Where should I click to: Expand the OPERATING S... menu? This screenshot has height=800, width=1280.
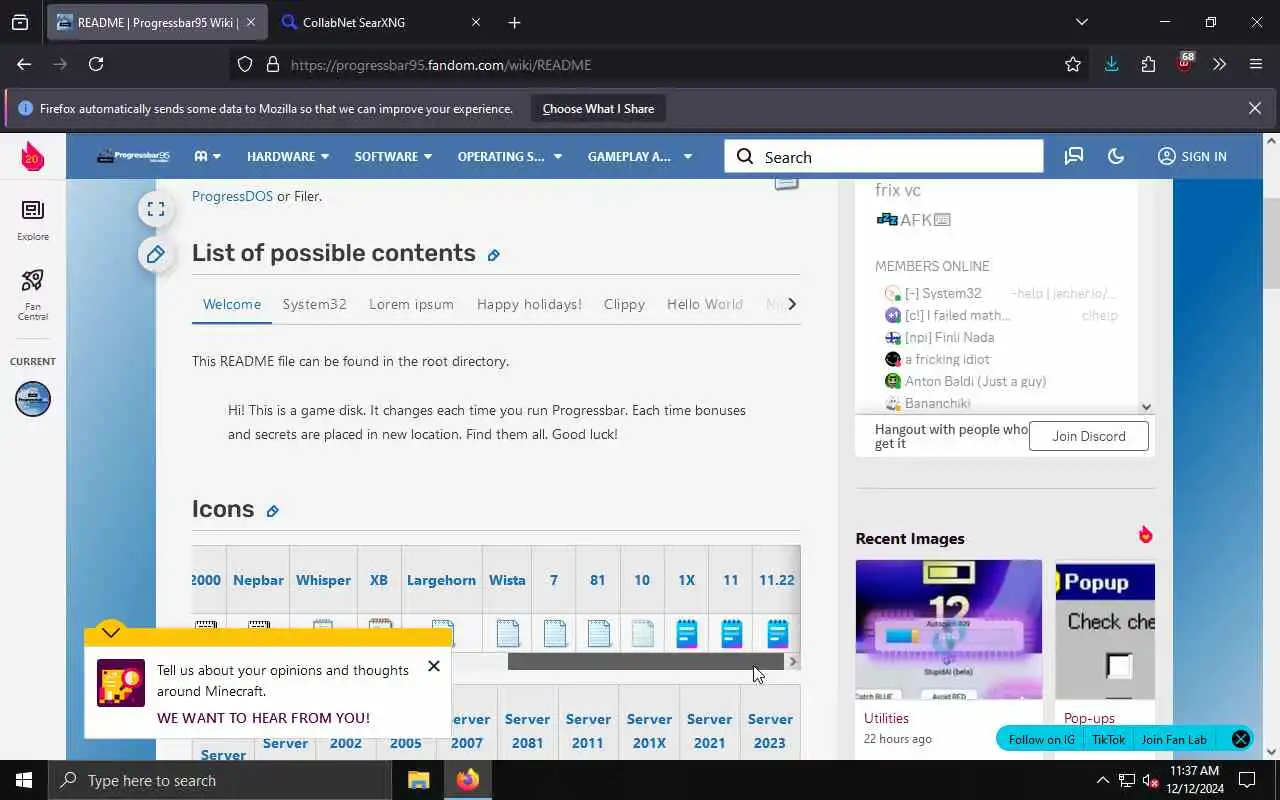pos(510,156)
